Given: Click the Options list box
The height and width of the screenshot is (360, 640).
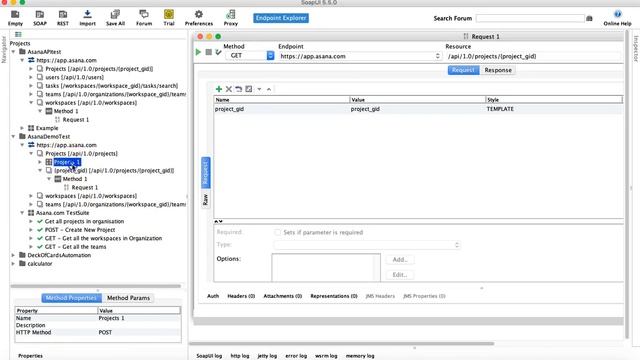Looking at the screenshot, I should (326, 268).
